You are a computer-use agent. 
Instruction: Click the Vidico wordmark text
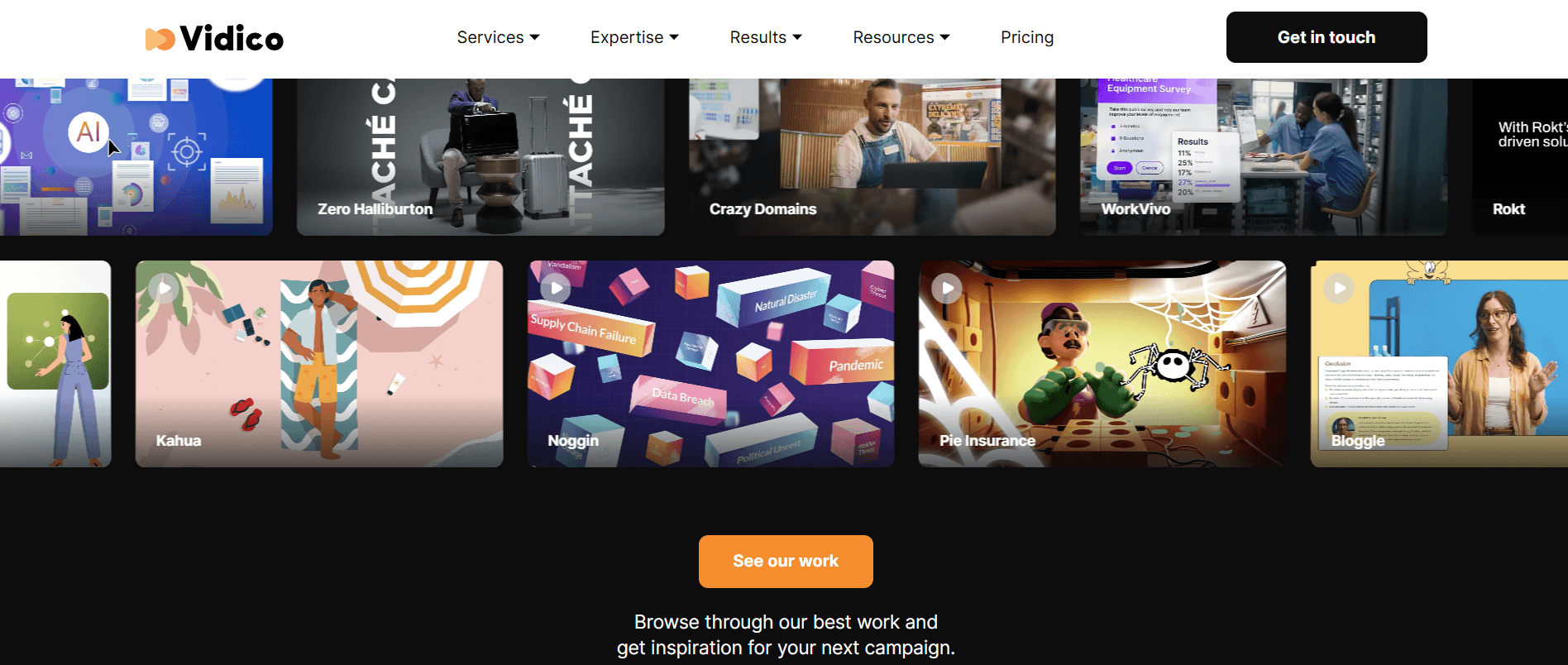pos(232,38)
